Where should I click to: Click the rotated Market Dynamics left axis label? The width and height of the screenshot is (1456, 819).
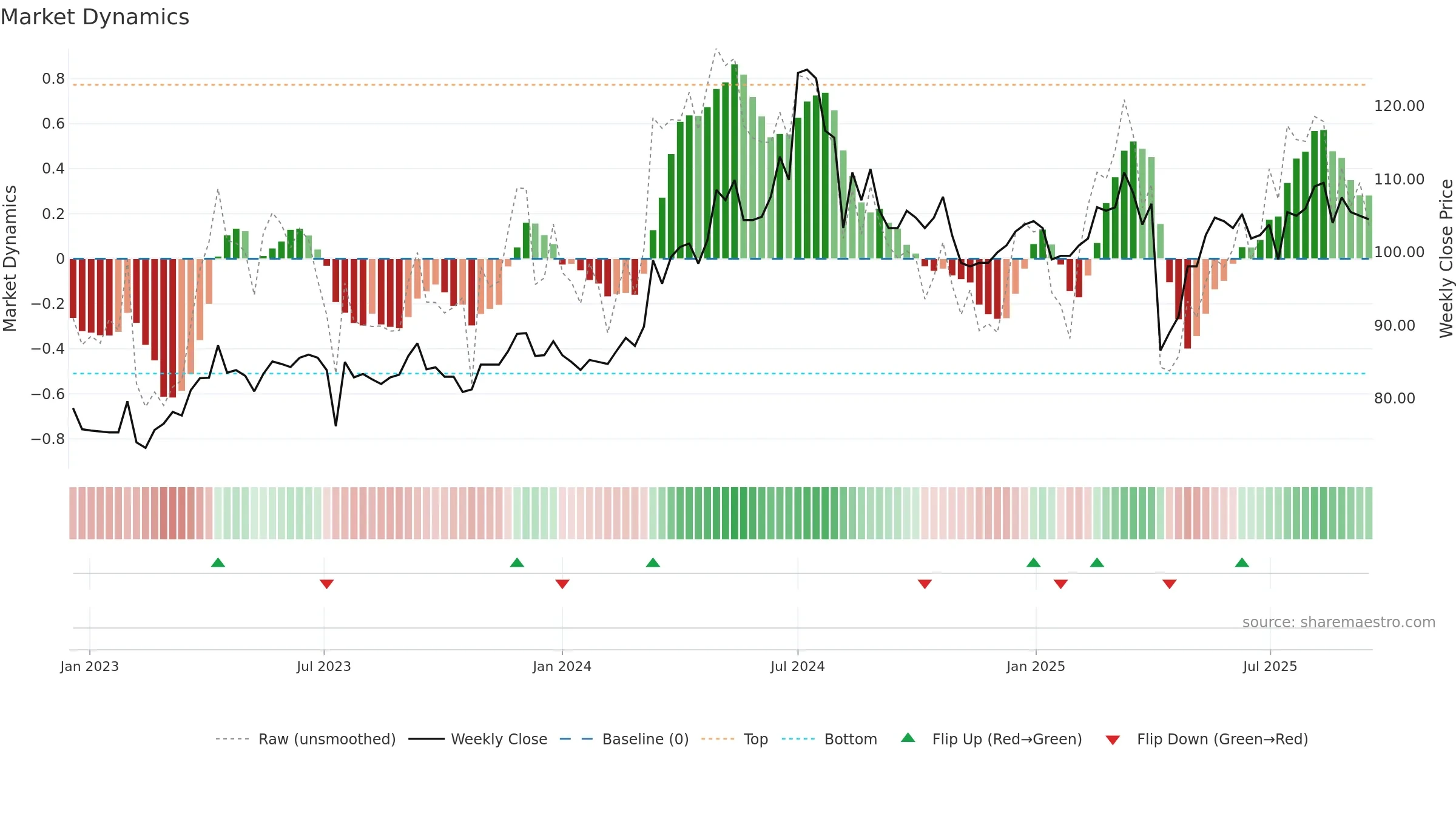(x=10, y=258)
